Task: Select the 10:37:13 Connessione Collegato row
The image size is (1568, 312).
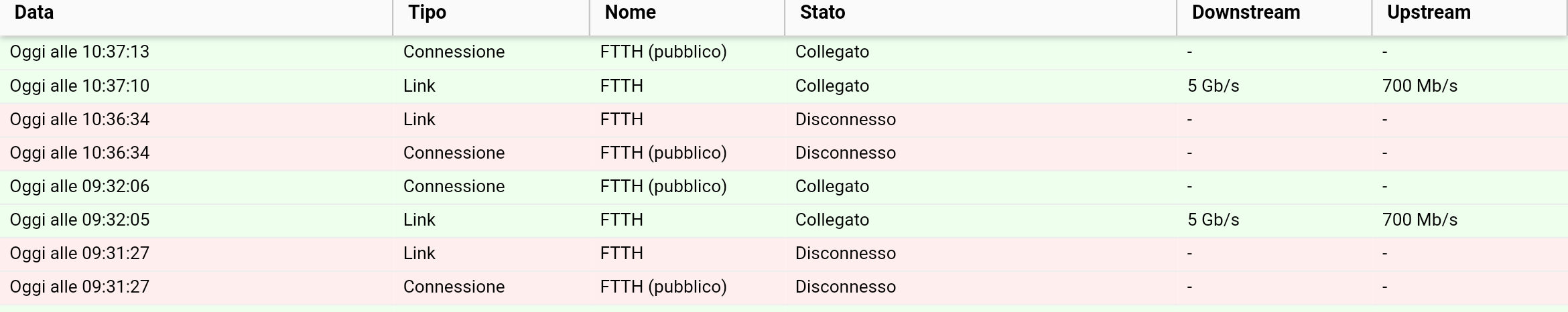Action: click(x=784, y=52)
